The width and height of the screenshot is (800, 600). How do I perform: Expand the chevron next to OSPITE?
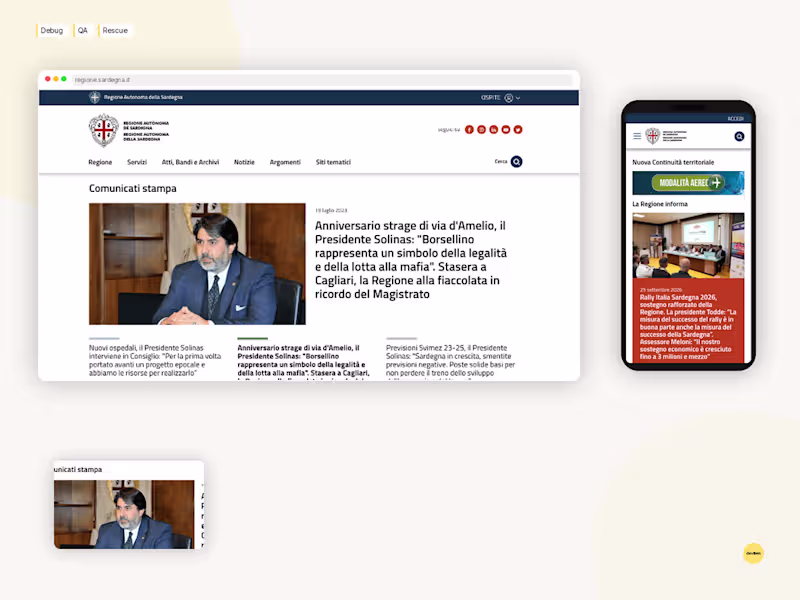518,98
